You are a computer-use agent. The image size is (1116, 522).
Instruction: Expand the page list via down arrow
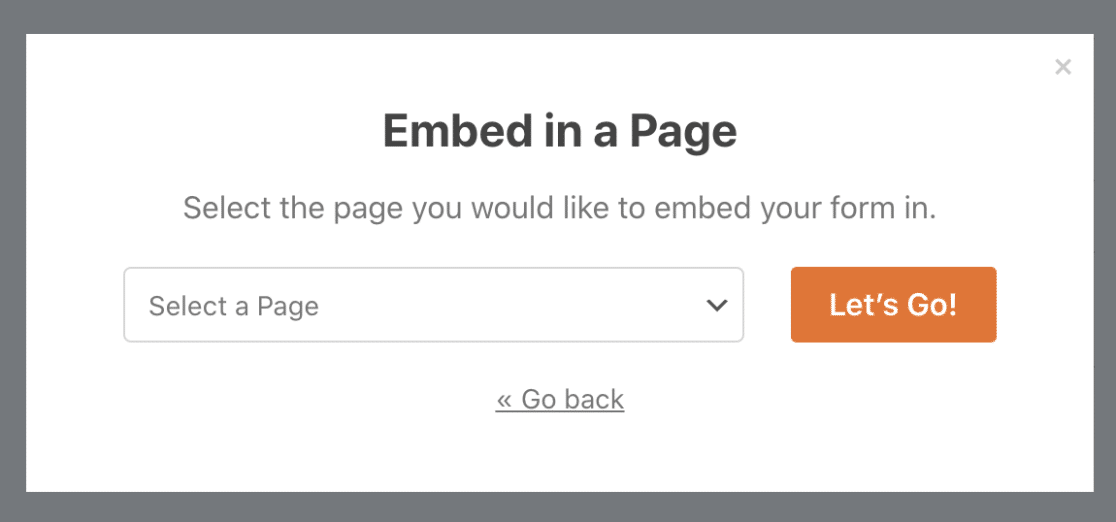[x=716, y=305]
